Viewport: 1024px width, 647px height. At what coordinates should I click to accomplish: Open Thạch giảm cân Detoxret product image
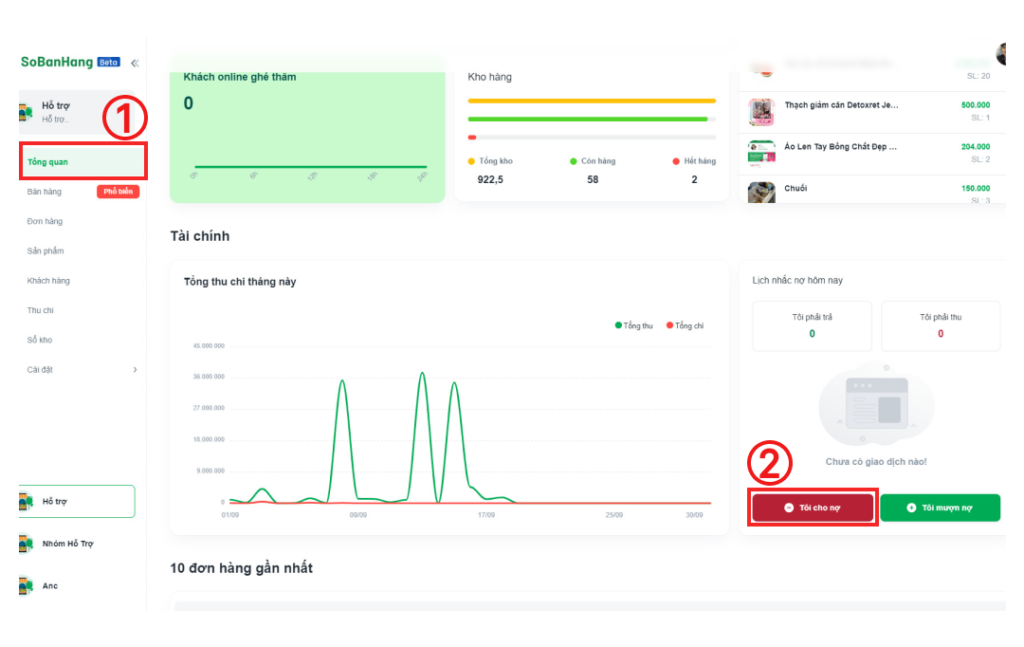[x=762, y=112]
